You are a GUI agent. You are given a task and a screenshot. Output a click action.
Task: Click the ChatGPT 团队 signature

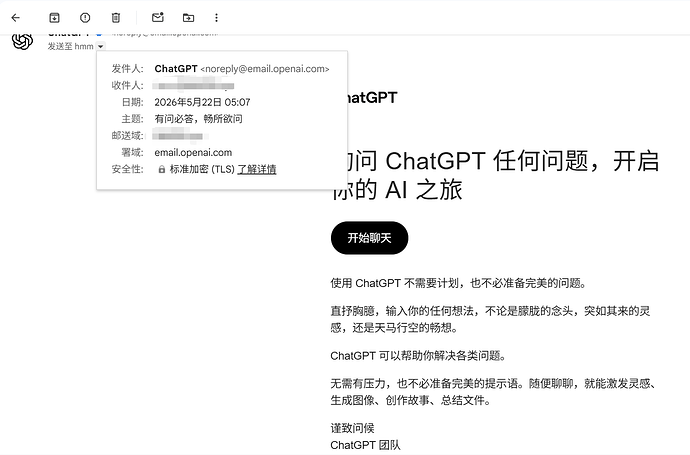click(x=366, y=445)
